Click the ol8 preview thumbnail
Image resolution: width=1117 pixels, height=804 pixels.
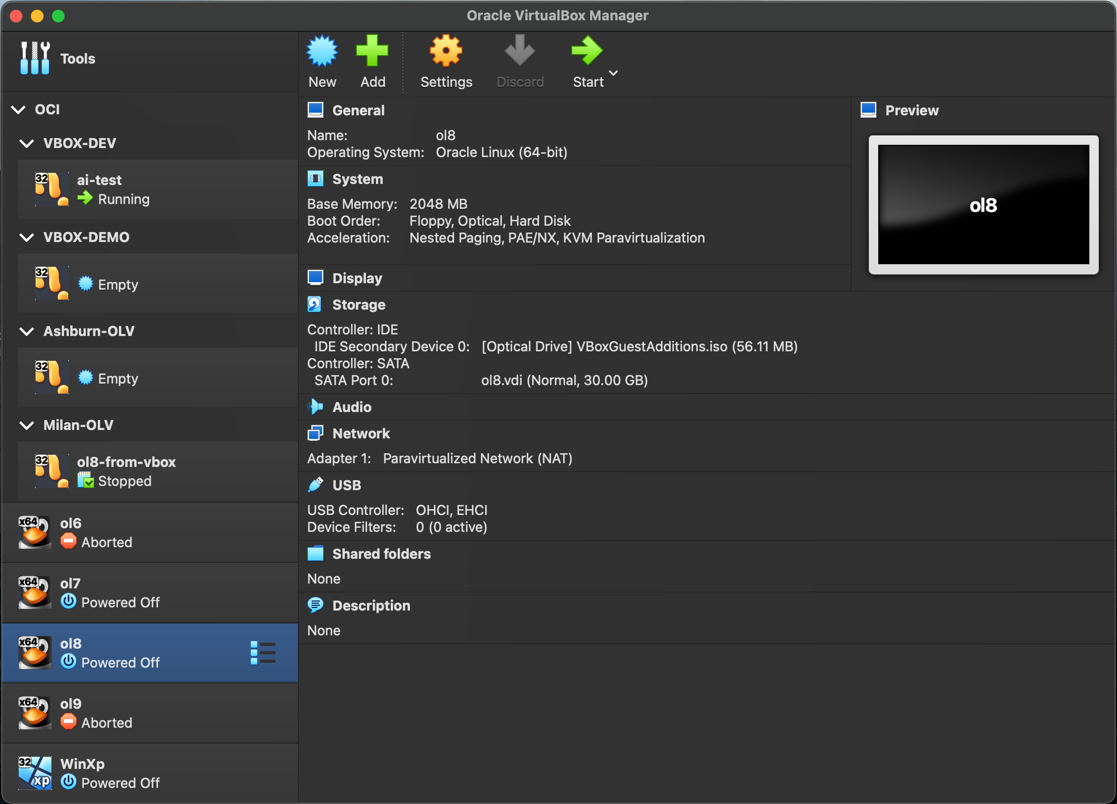coord(982,205)
